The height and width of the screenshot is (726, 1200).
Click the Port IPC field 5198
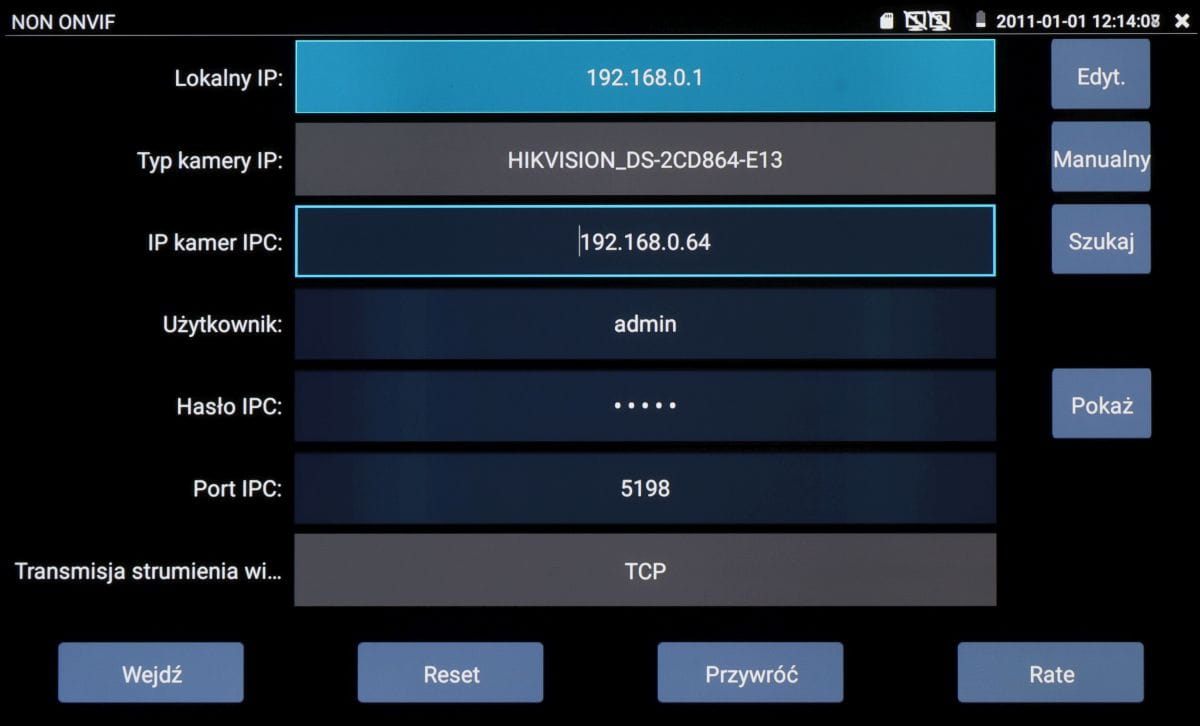[645, 488]
